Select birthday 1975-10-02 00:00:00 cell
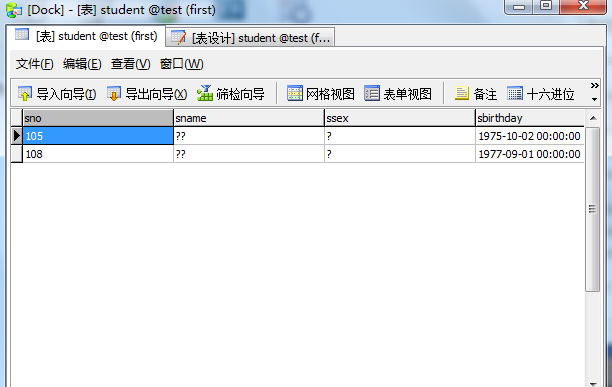Image resolution: width=612 pixels, height=387 pixels. [x=530, y=136]
